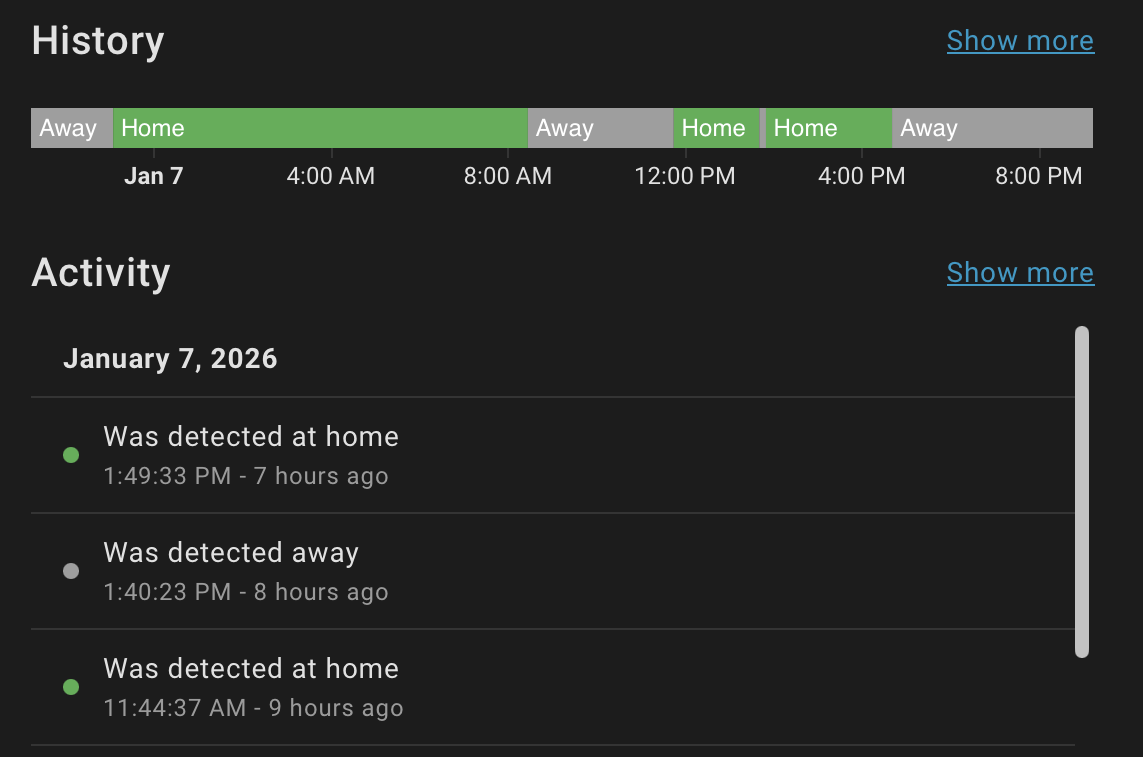Viewport: 1143px width, 757px height.
Task: Open the 11:44:37 AM detected at home entry
Action: [253, 687]
